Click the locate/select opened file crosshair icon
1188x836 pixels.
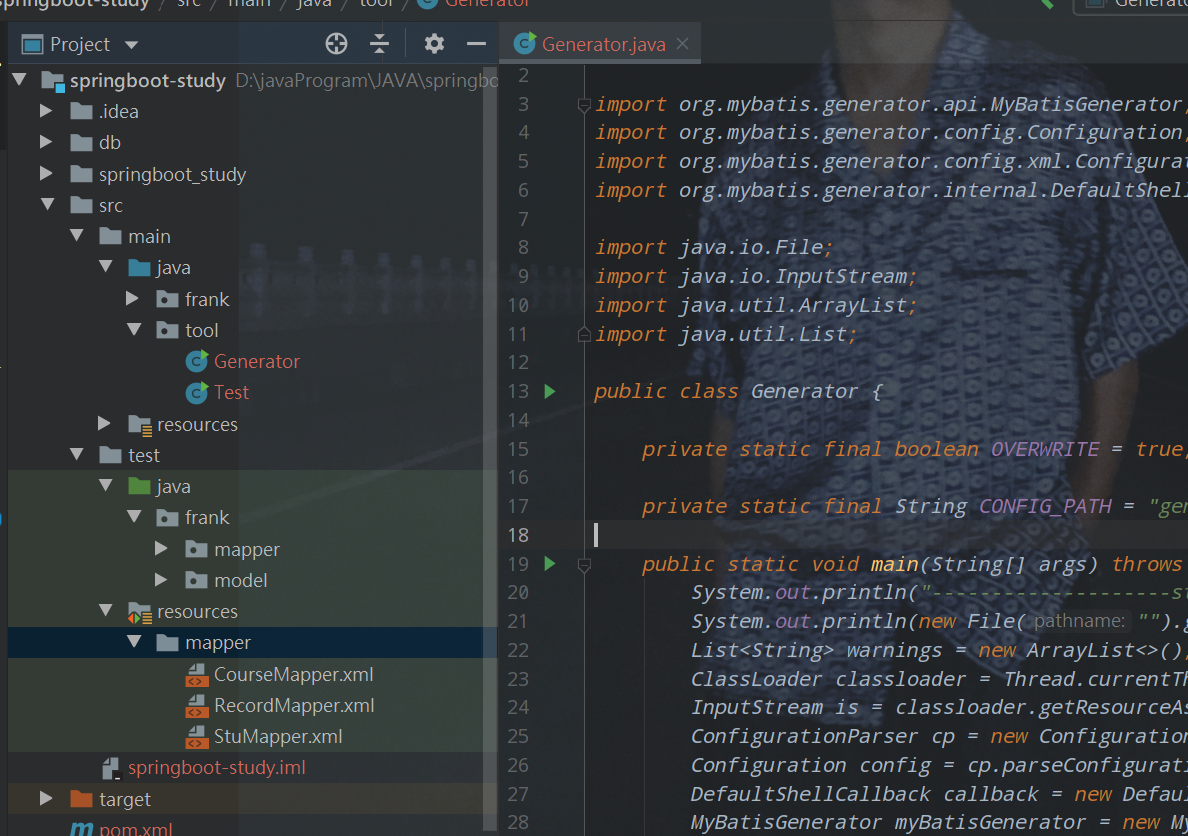[336, 44]
